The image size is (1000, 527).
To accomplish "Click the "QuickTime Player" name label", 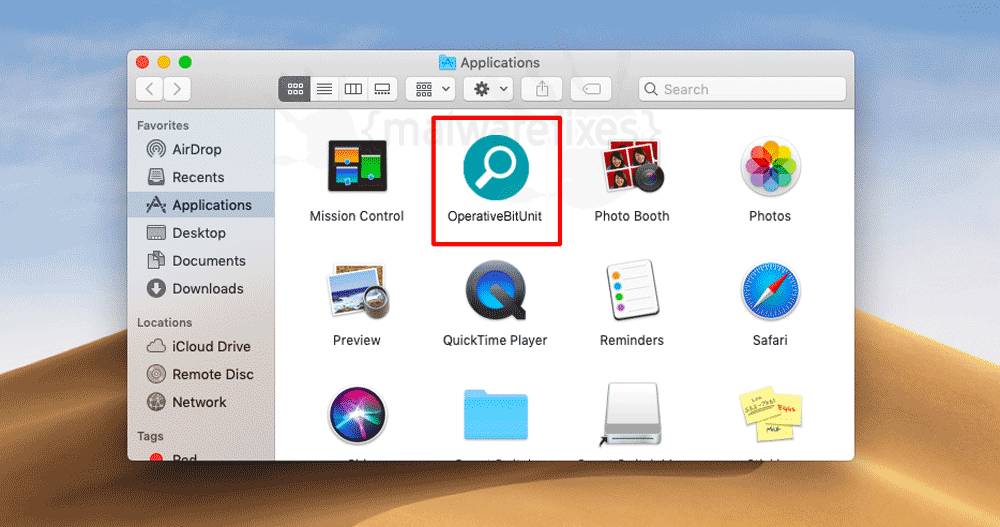I will tap(495, 341).
